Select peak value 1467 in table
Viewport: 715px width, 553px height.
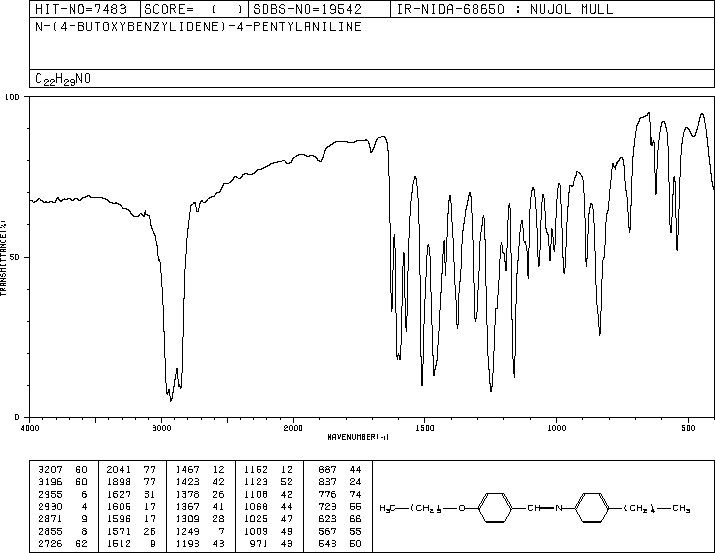187,470
